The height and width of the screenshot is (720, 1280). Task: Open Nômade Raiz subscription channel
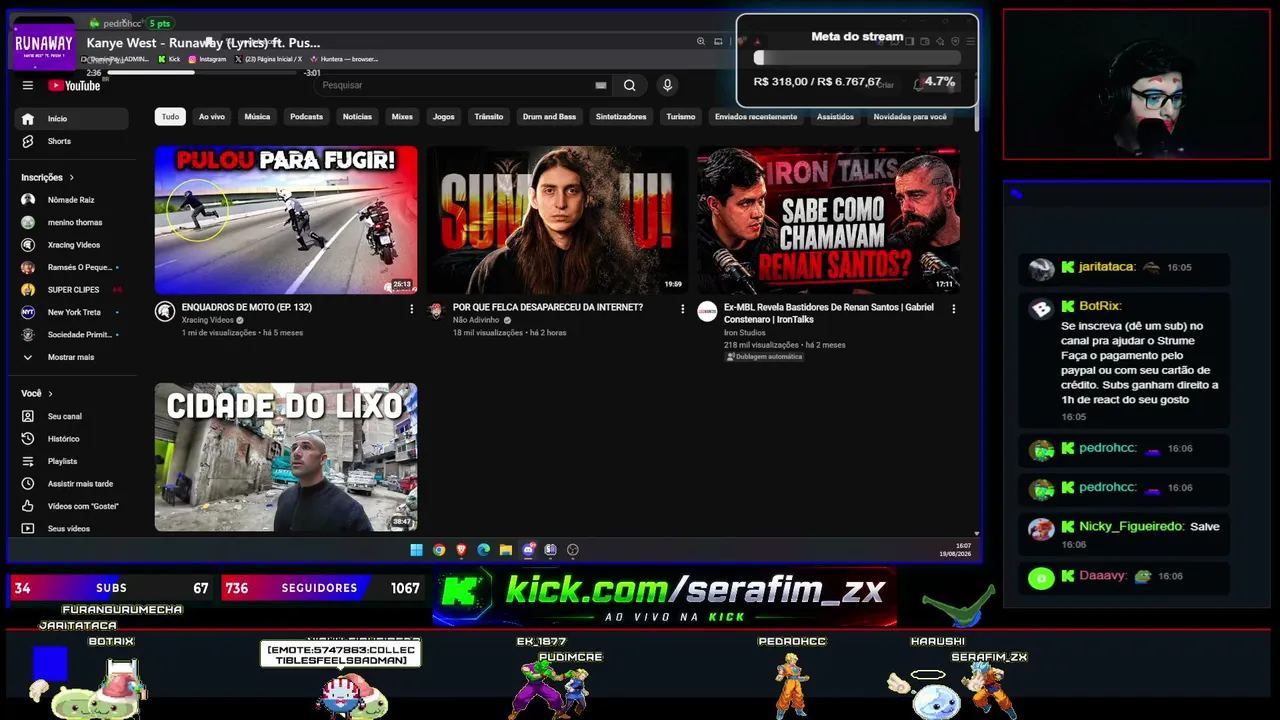click(73, 200)
